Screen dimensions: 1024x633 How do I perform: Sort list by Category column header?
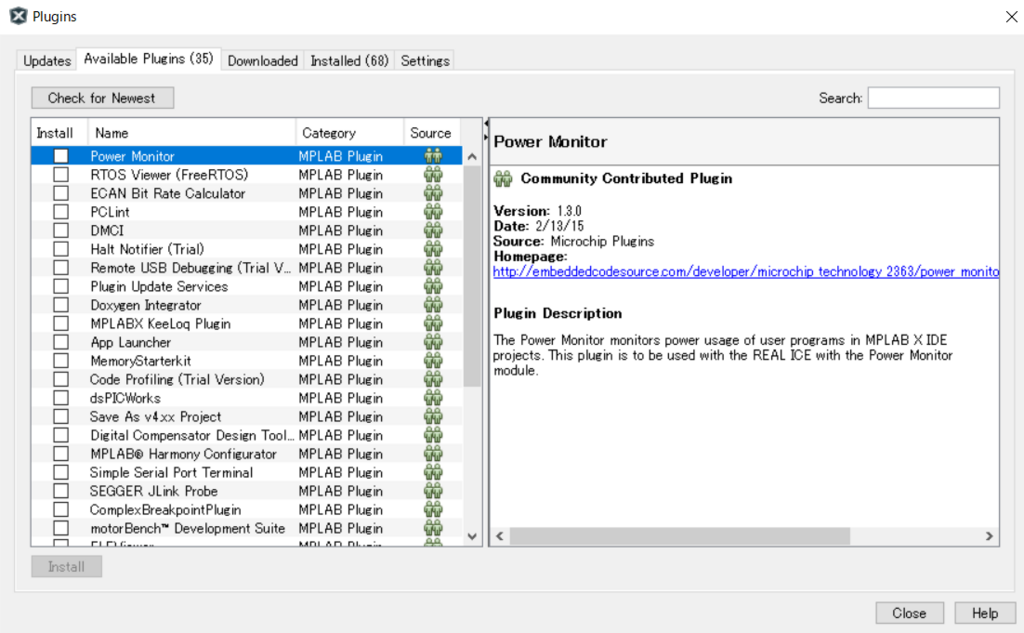[350, 133]
